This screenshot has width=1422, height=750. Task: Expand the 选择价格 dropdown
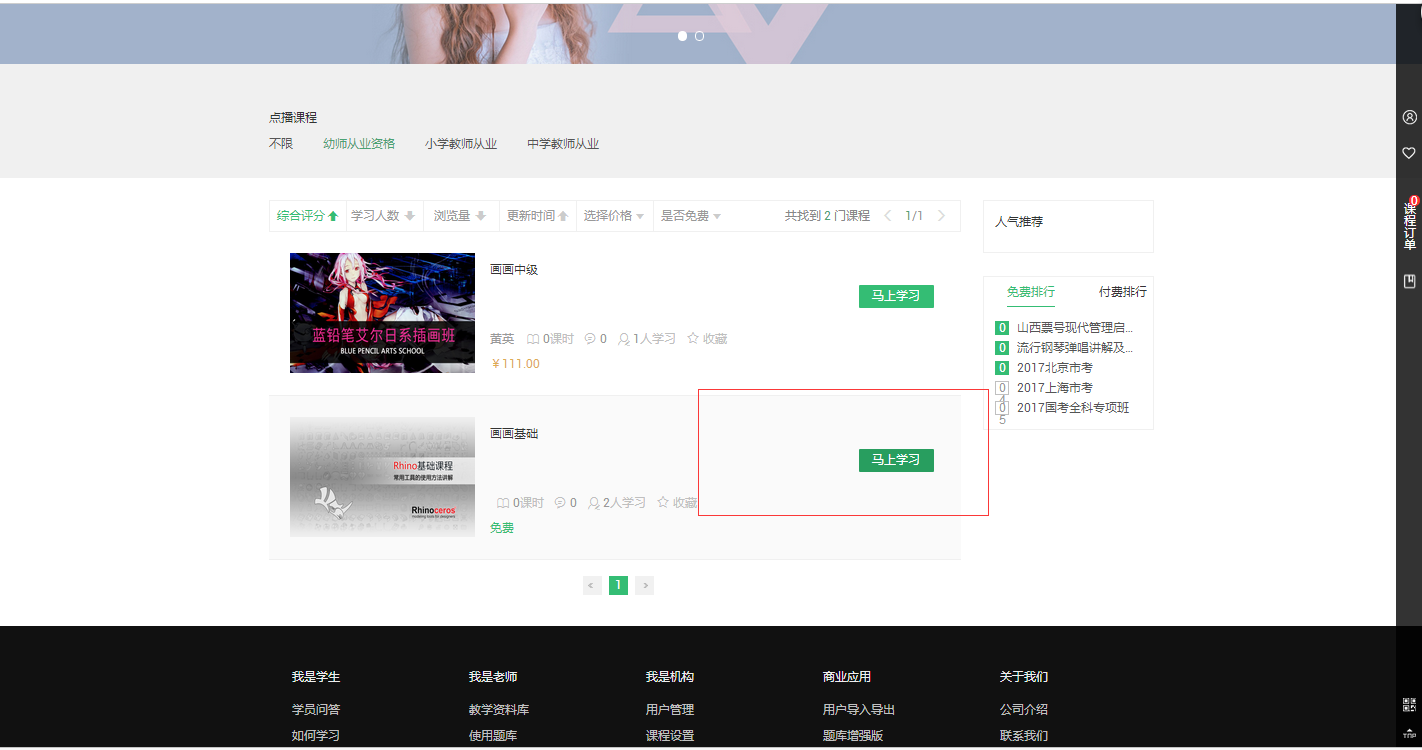613,216
